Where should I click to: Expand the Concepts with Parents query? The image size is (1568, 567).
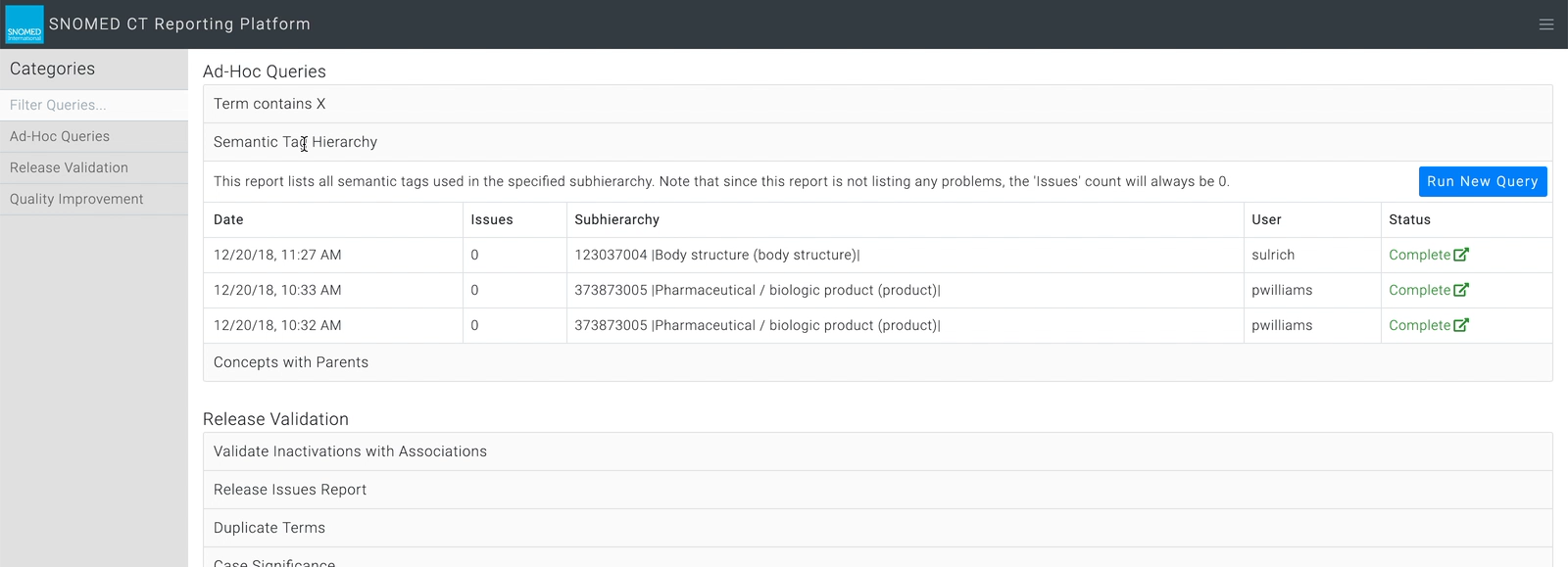[x=877, y=362]
